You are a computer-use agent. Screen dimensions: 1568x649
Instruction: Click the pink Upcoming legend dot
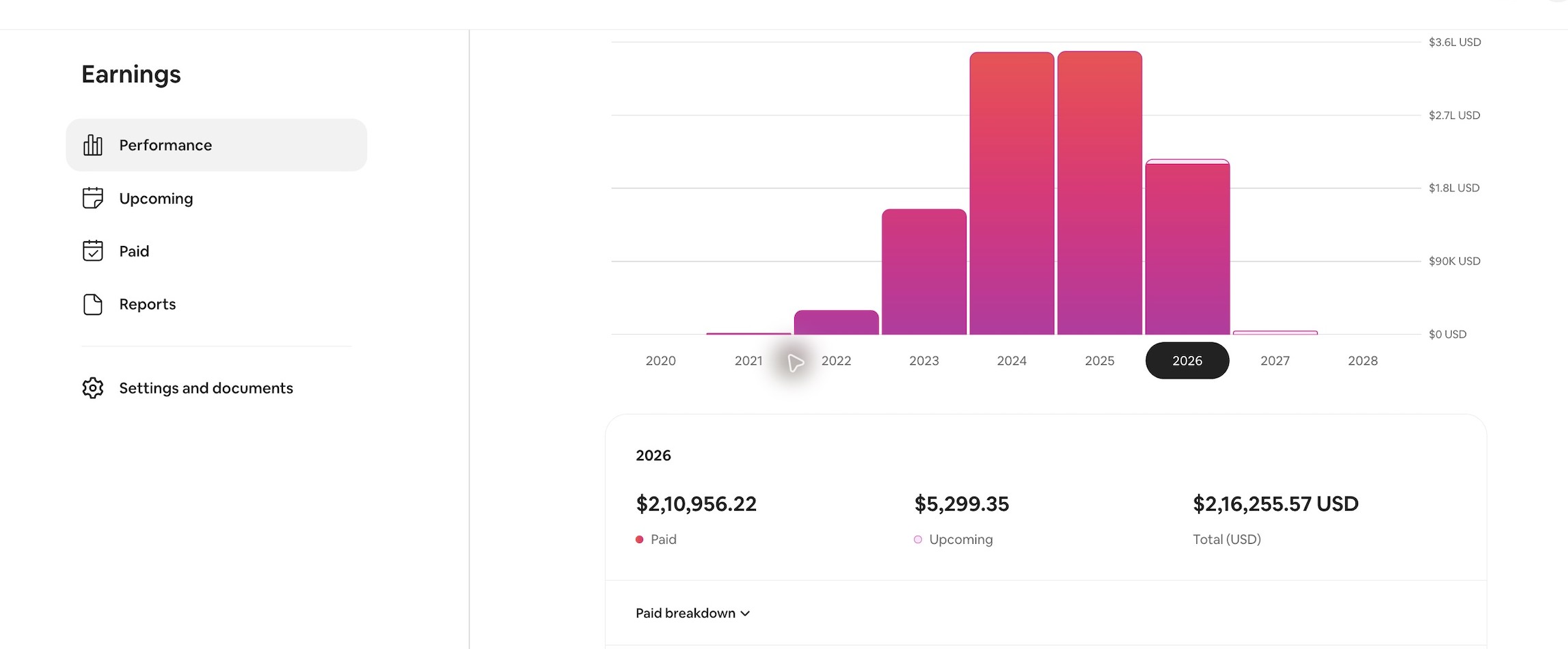[x=918, y=540]
